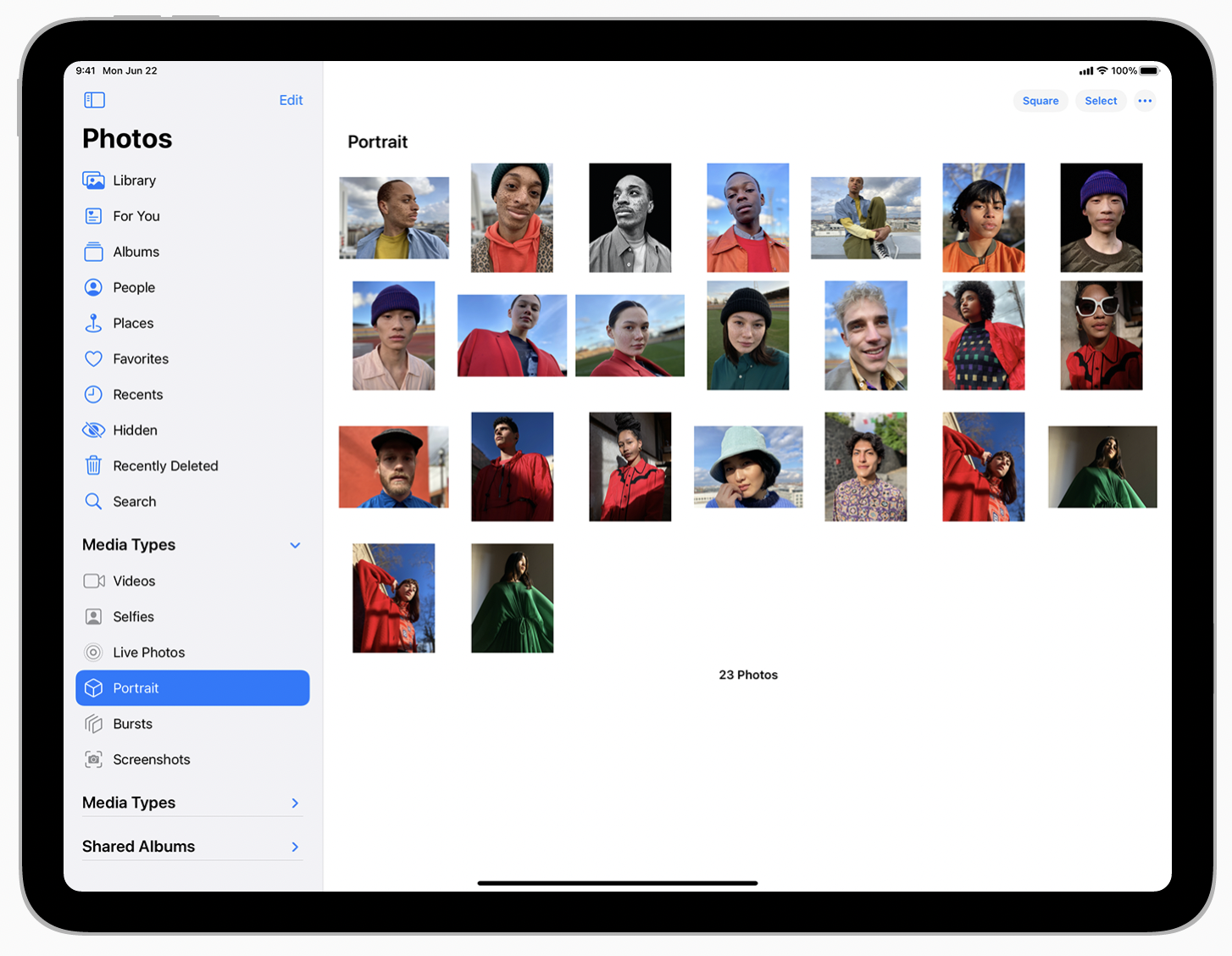The image size is (1232, 956).
Task: Click the Library photo stack icon
Action: coord(93,181)
